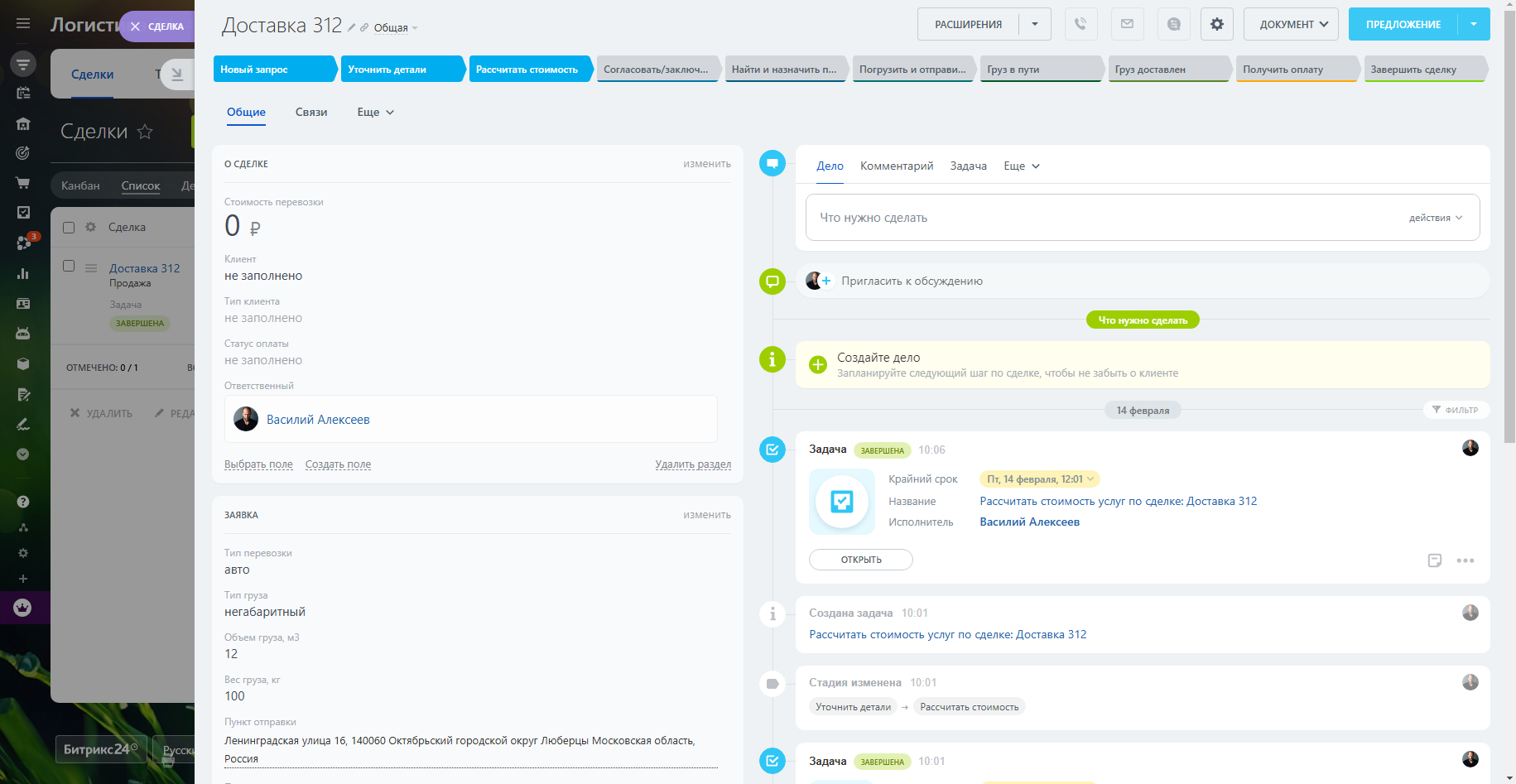Open the settings gear icon
1516x784 pixels.
click(1216, 24)
